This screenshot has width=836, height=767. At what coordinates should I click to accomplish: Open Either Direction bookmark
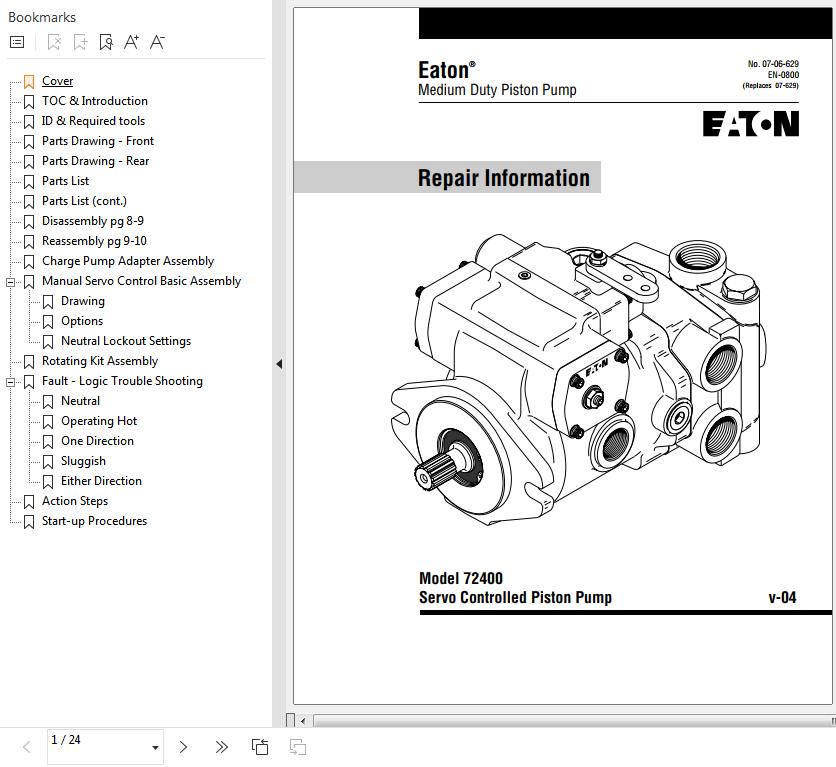coord(101,481)
